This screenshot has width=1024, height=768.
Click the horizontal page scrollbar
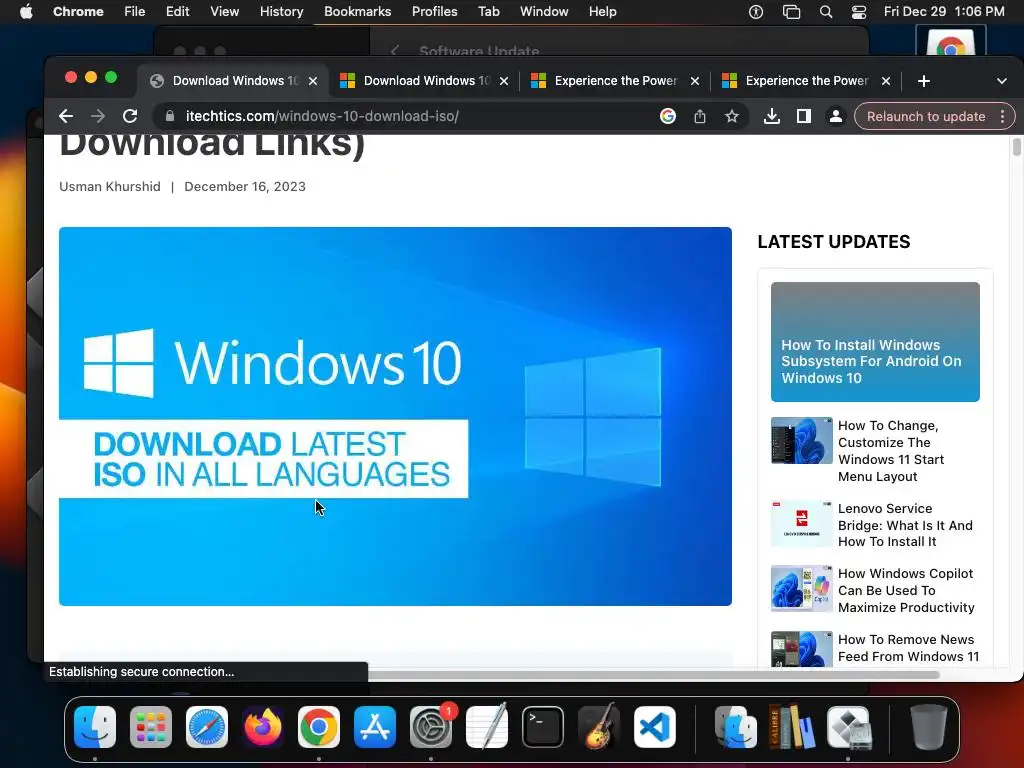point(654,675)
